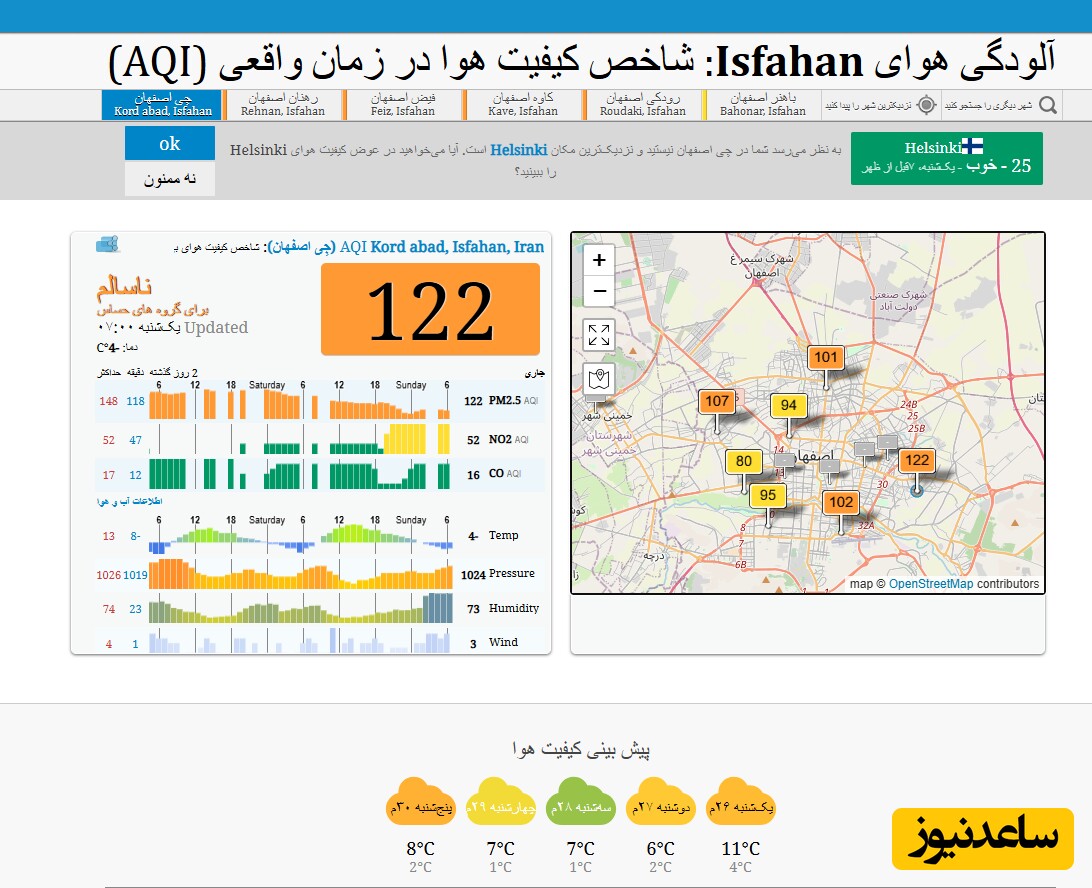The height and width of the screenshot is (888, 1092).
Task: Click the Saednews logo
Action: click(982, 839)
